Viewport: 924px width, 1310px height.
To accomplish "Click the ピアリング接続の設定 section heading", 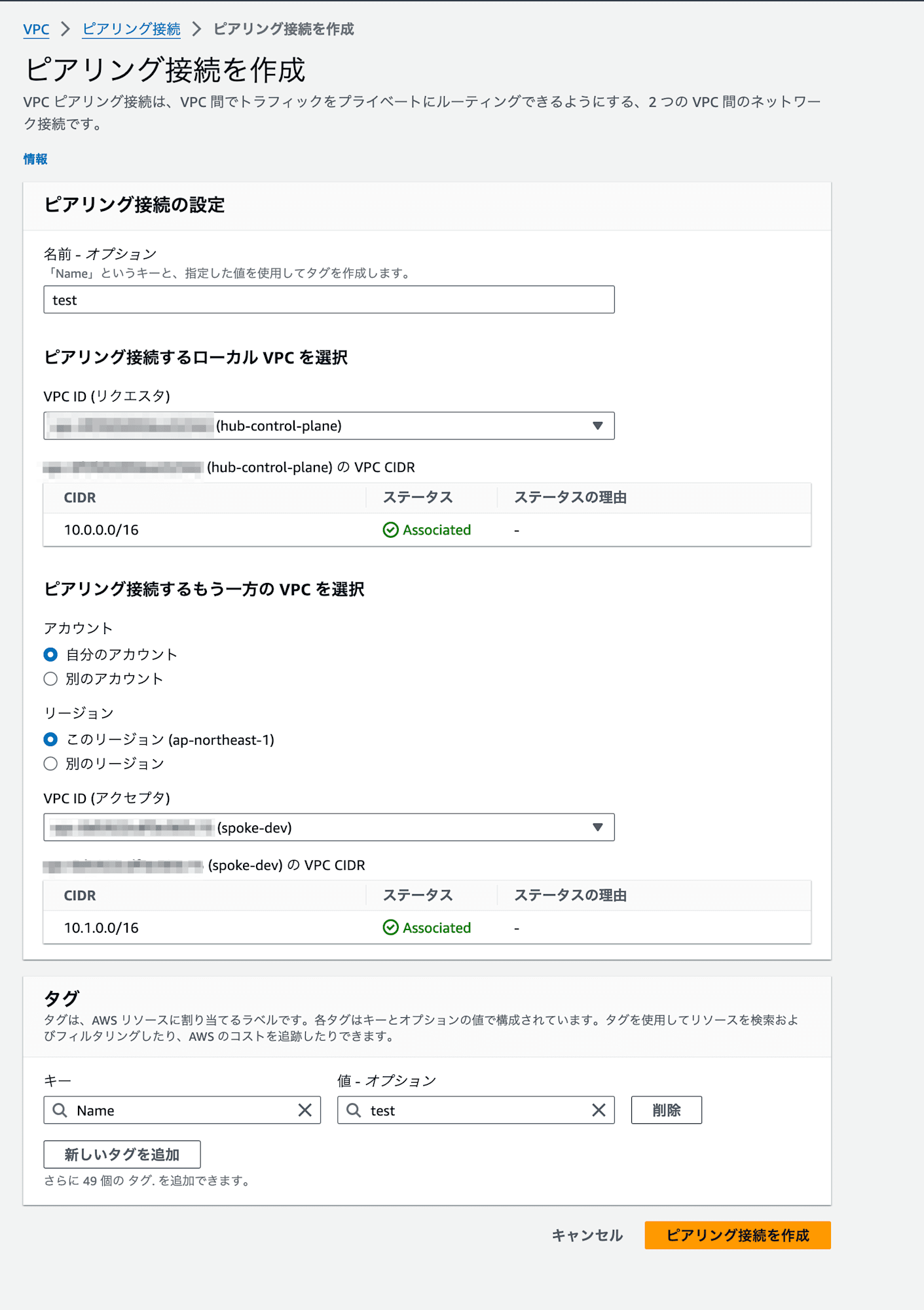I will tap(134, 205).
